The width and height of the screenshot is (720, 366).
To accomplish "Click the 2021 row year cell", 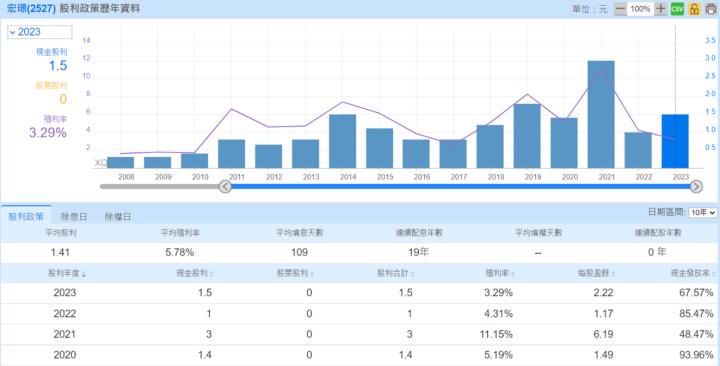I will pos(65,334).
